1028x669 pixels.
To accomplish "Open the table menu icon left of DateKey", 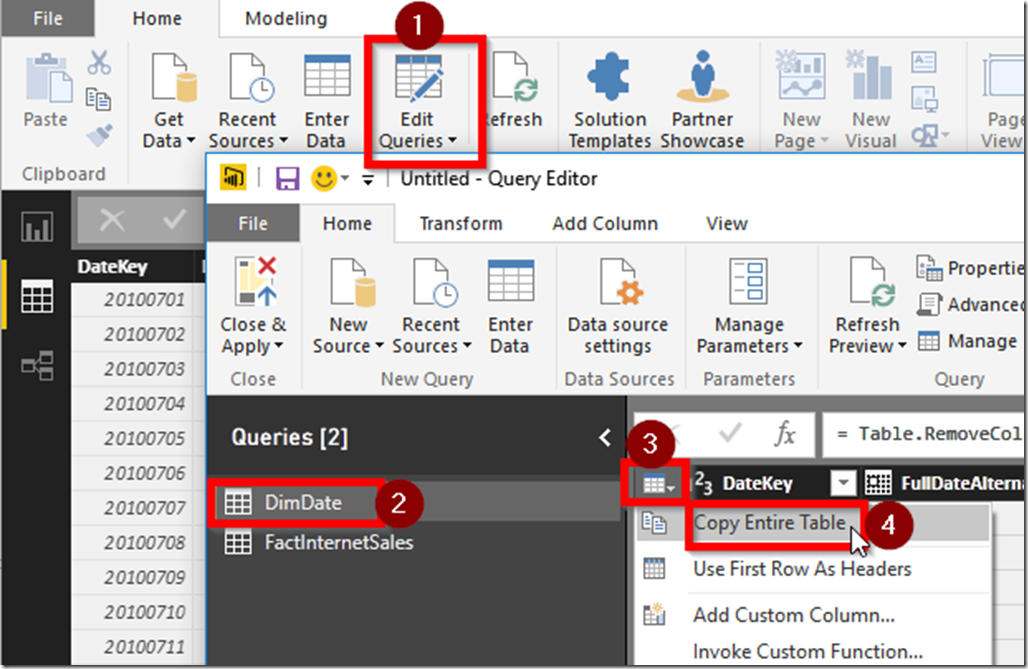I will 657,484.
